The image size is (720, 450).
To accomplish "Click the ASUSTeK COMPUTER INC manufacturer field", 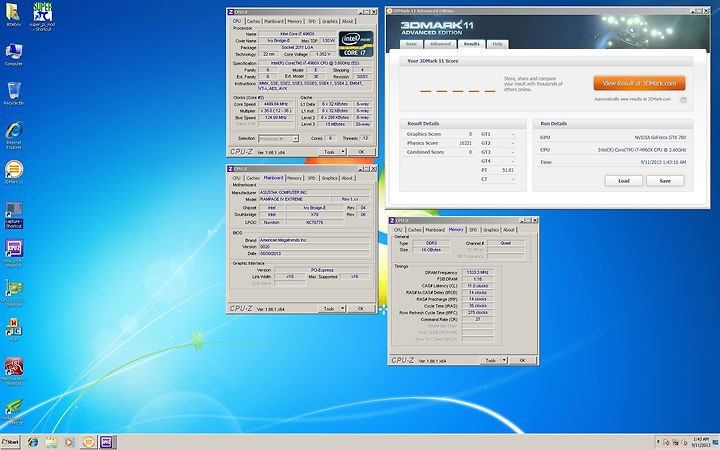I will (314, 192).
